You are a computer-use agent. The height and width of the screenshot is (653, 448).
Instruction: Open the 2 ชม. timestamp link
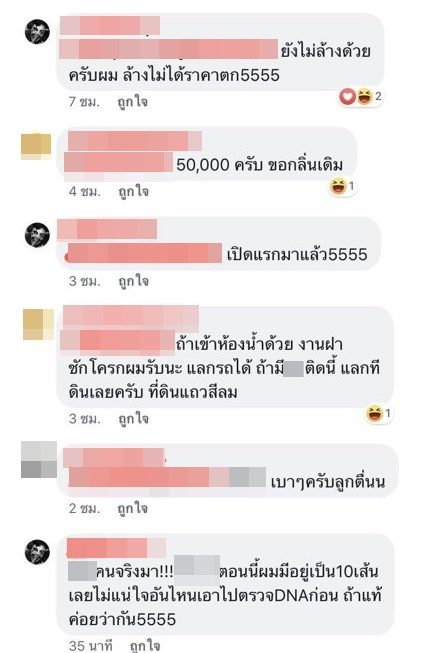[x=85, y=508]
